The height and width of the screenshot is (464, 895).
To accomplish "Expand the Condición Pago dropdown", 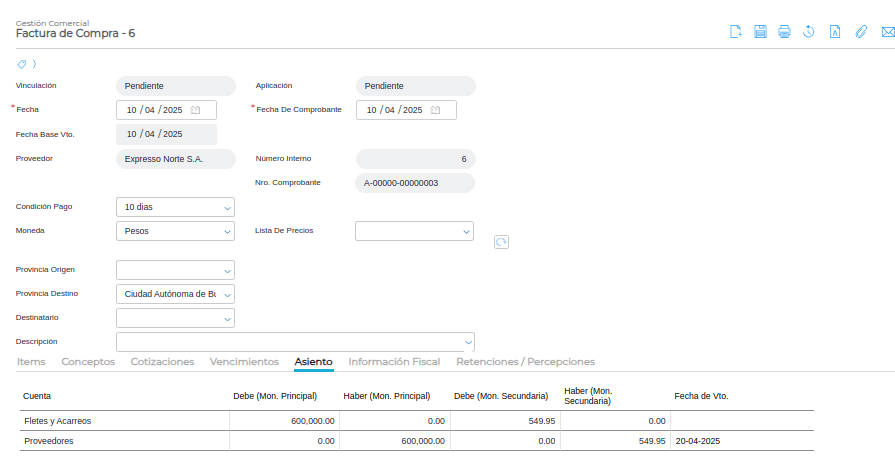I will [227, 208].
